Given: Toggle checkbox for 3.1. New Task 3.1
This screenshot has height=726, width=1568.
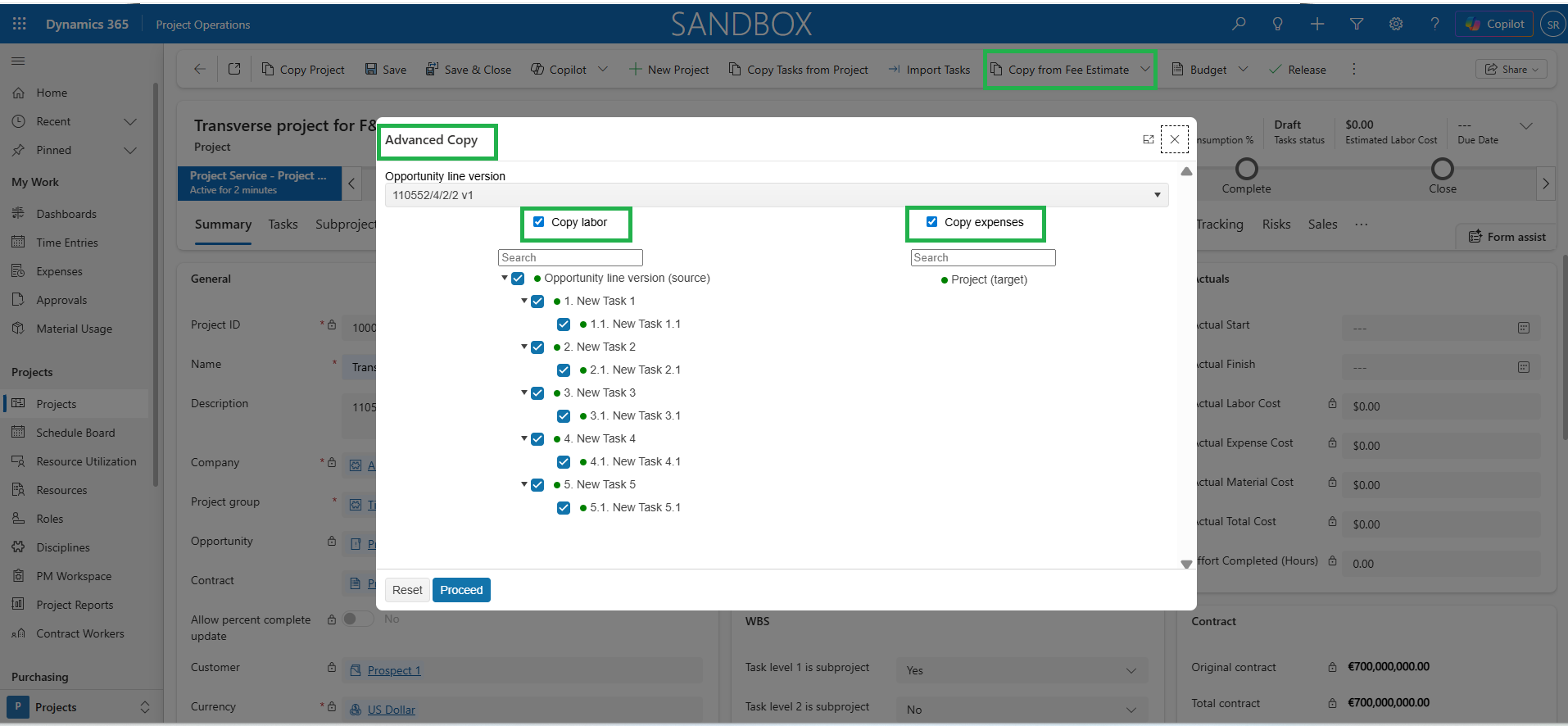Looking at the screenshot, I should 564,416.
